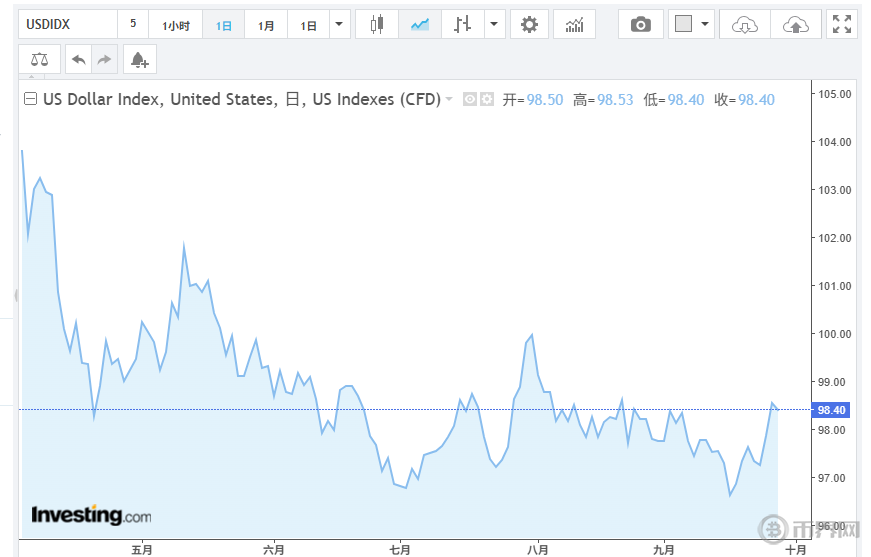Enter fullscreen mode
The image size is (871, 557).
pyautogui.click(x=843, y=25)
